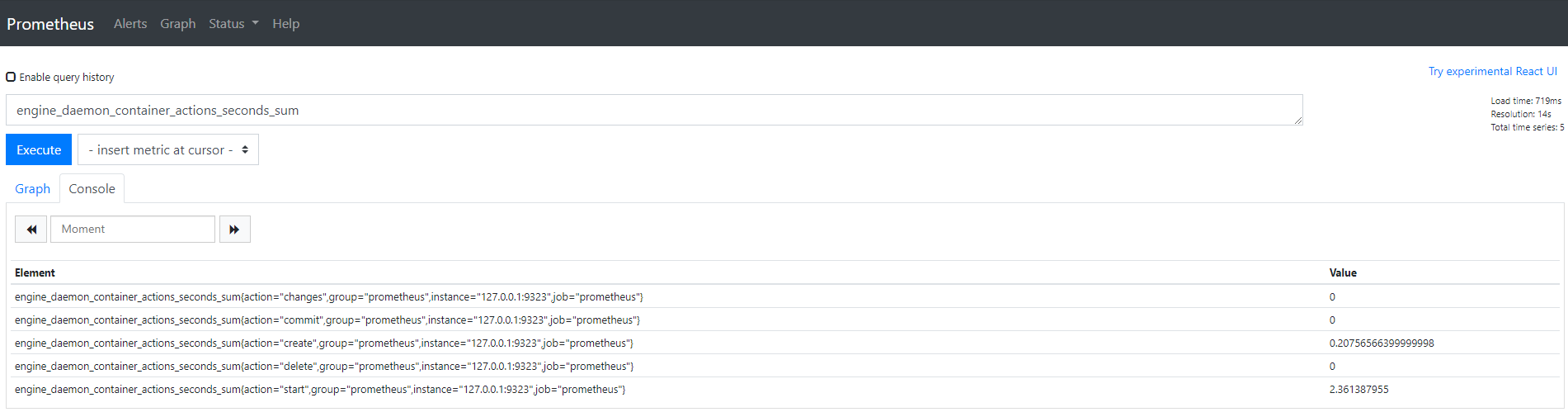The height and width of the screenshot is (412, 1568).
Task: Select the action="create" element row
Action: point(785,343)
